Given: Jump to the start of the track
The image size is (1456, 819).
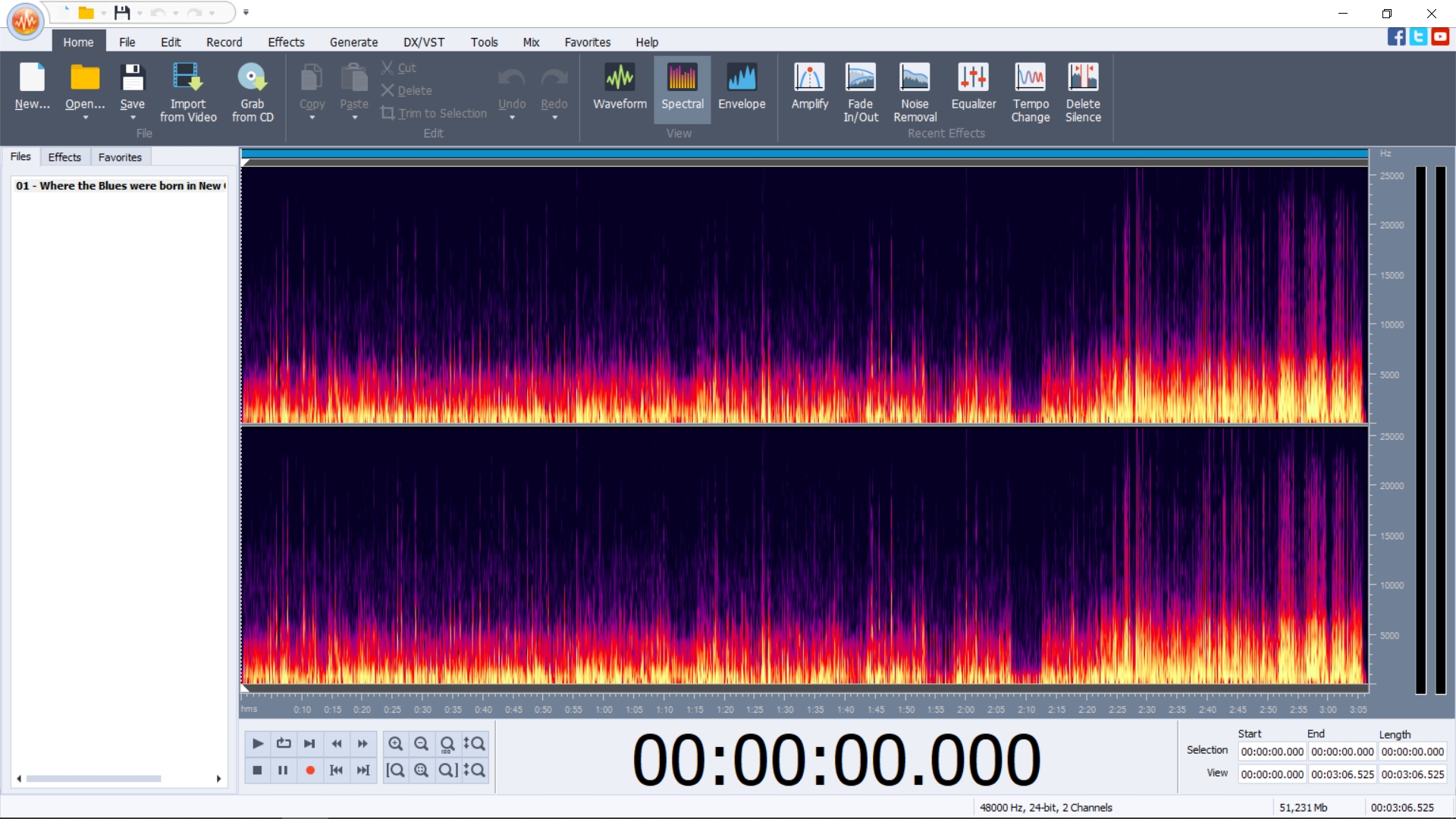Looking at the screenshot, I should tap(337, 770).
